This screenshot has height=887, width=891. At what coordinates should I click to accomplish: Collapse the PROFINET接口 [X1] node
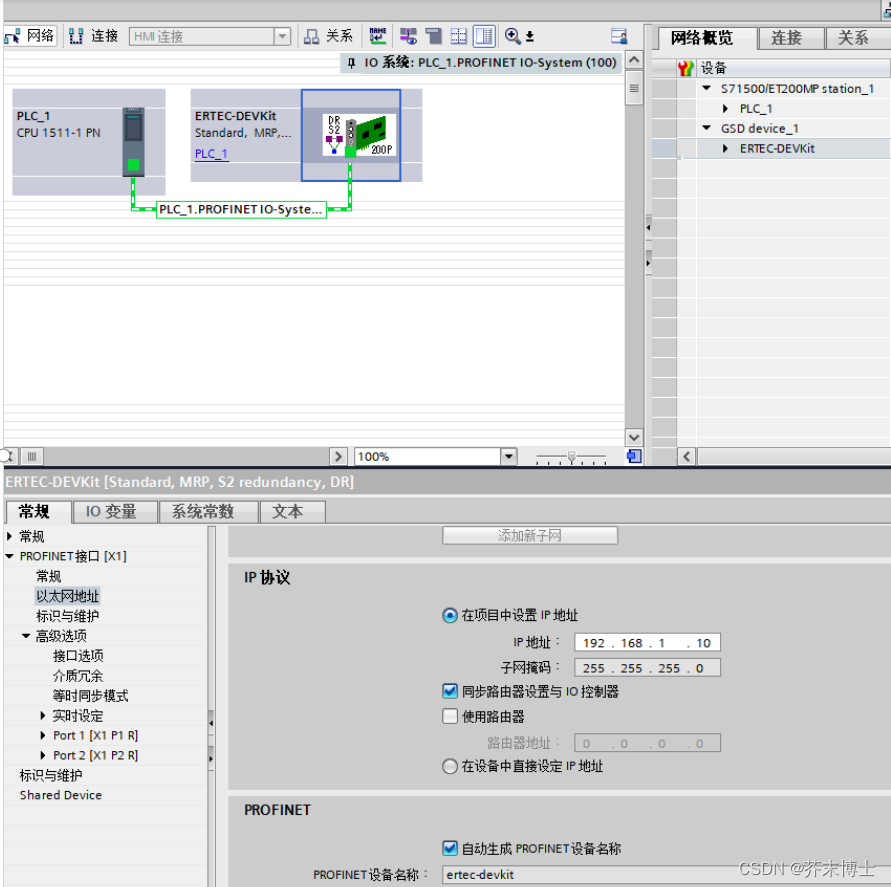tap(10, 556)
